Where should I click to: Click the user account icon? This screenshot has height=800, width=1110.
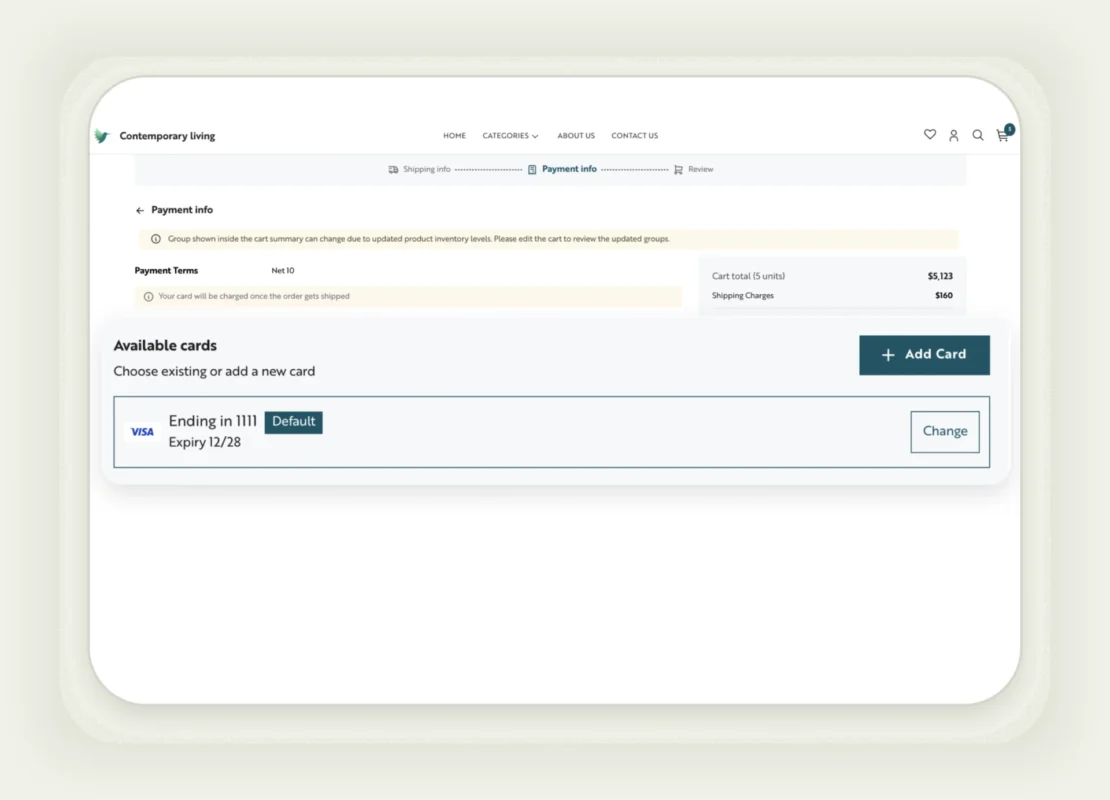point(953,135)
